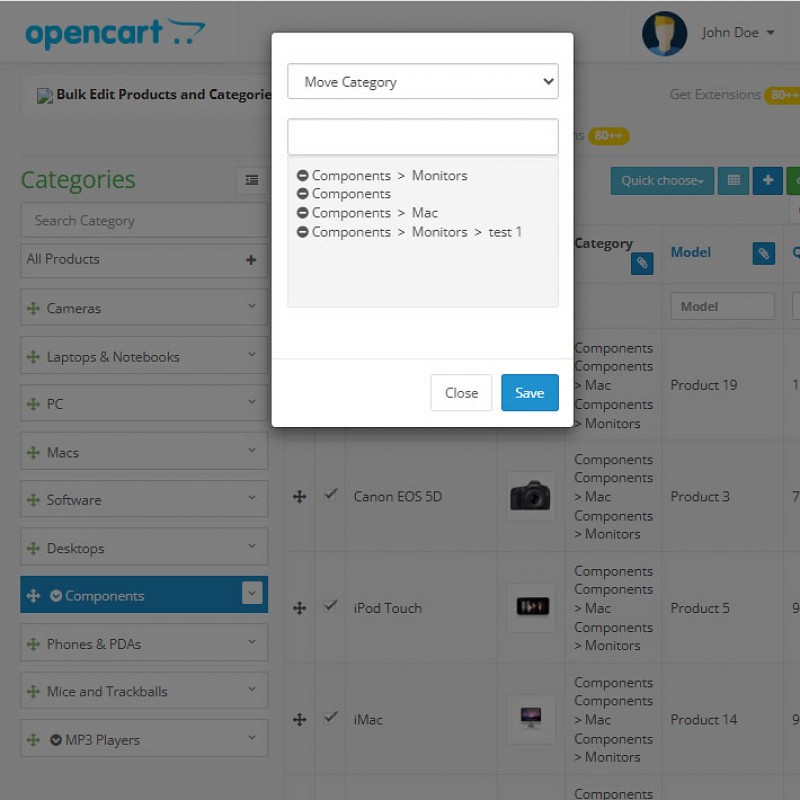Open the John Doe user menu
The image size is (800, 800).
click(x=738, y=33)
